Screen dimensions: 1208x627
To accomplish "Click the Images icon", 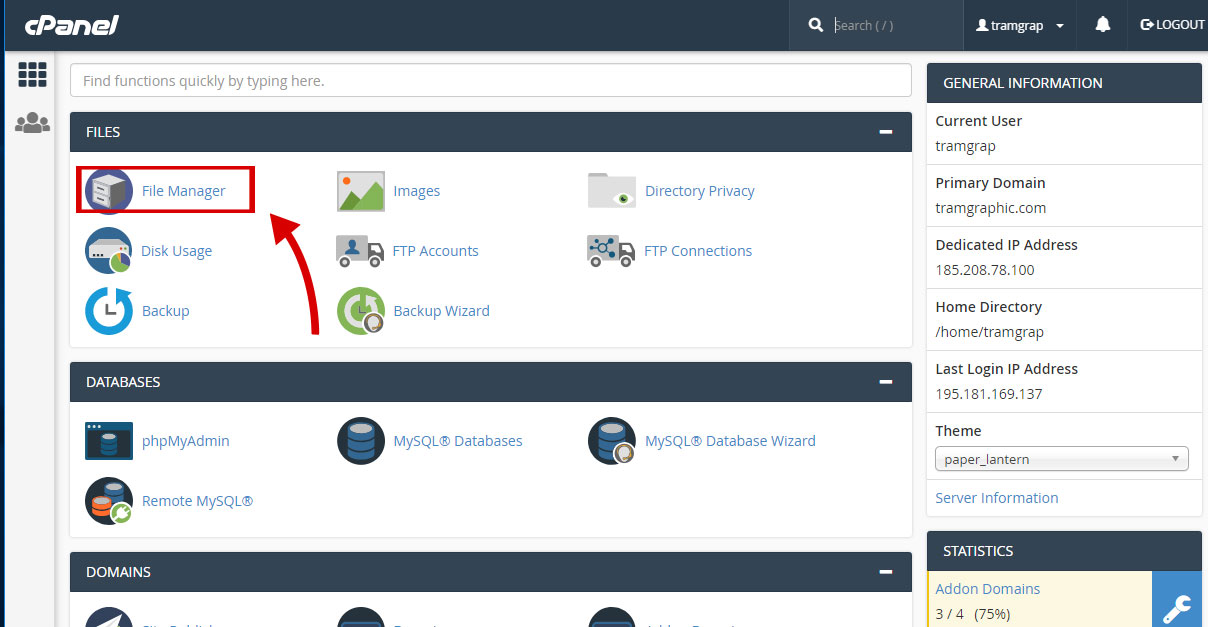I will (361, 191).
